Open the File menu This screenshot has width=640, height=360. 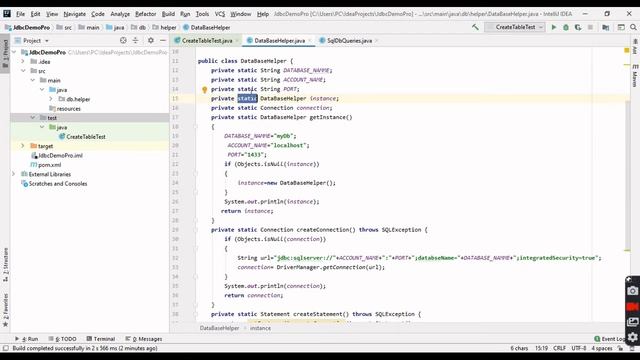(x=20, y=14)
